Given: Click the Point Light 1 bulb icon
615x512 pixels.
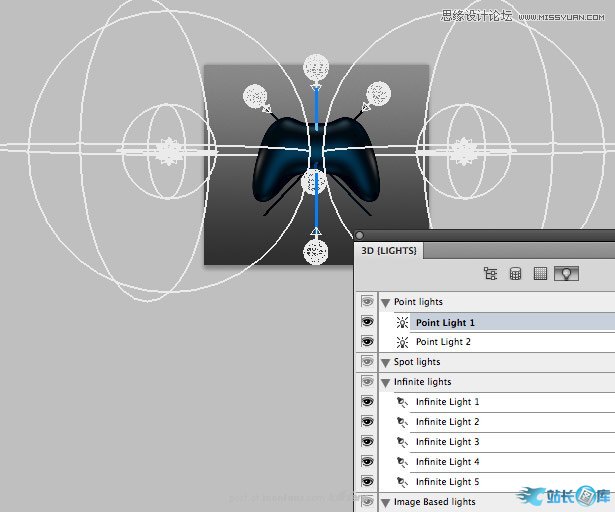Looking at the screenshot, I should (401, 322).
